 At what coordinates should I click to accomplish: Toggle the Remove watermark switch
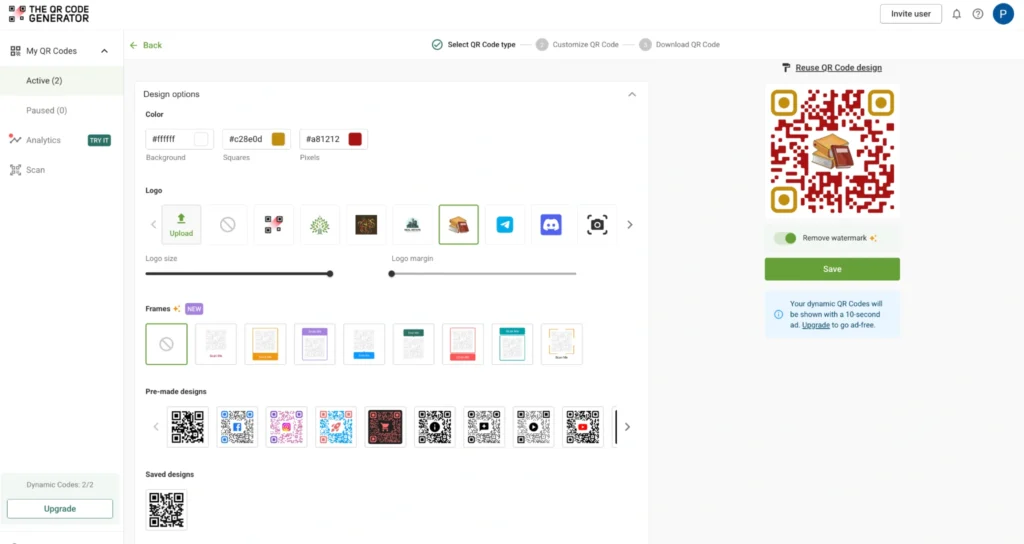click(786, 238)
